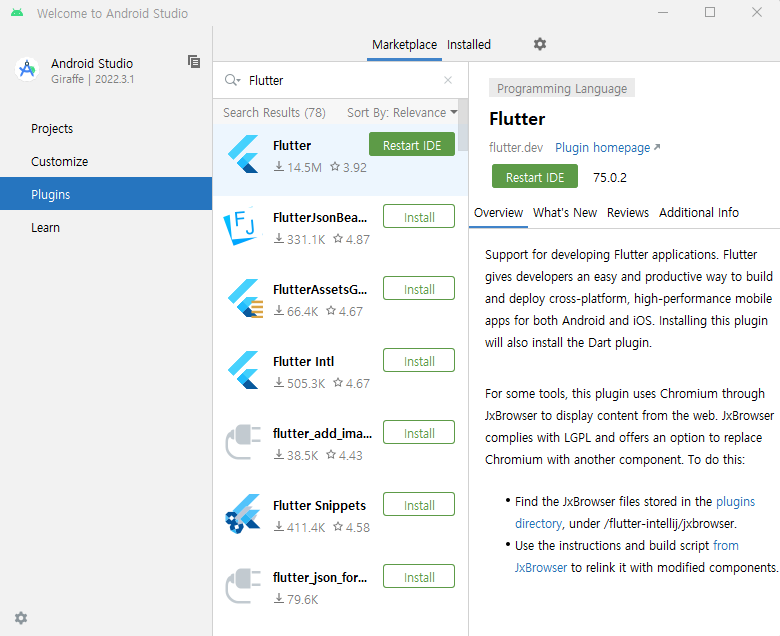This screenshot has width=780, height=636.
Task: Open the 'from JxBrowser' link
Action: coord(726,545)
